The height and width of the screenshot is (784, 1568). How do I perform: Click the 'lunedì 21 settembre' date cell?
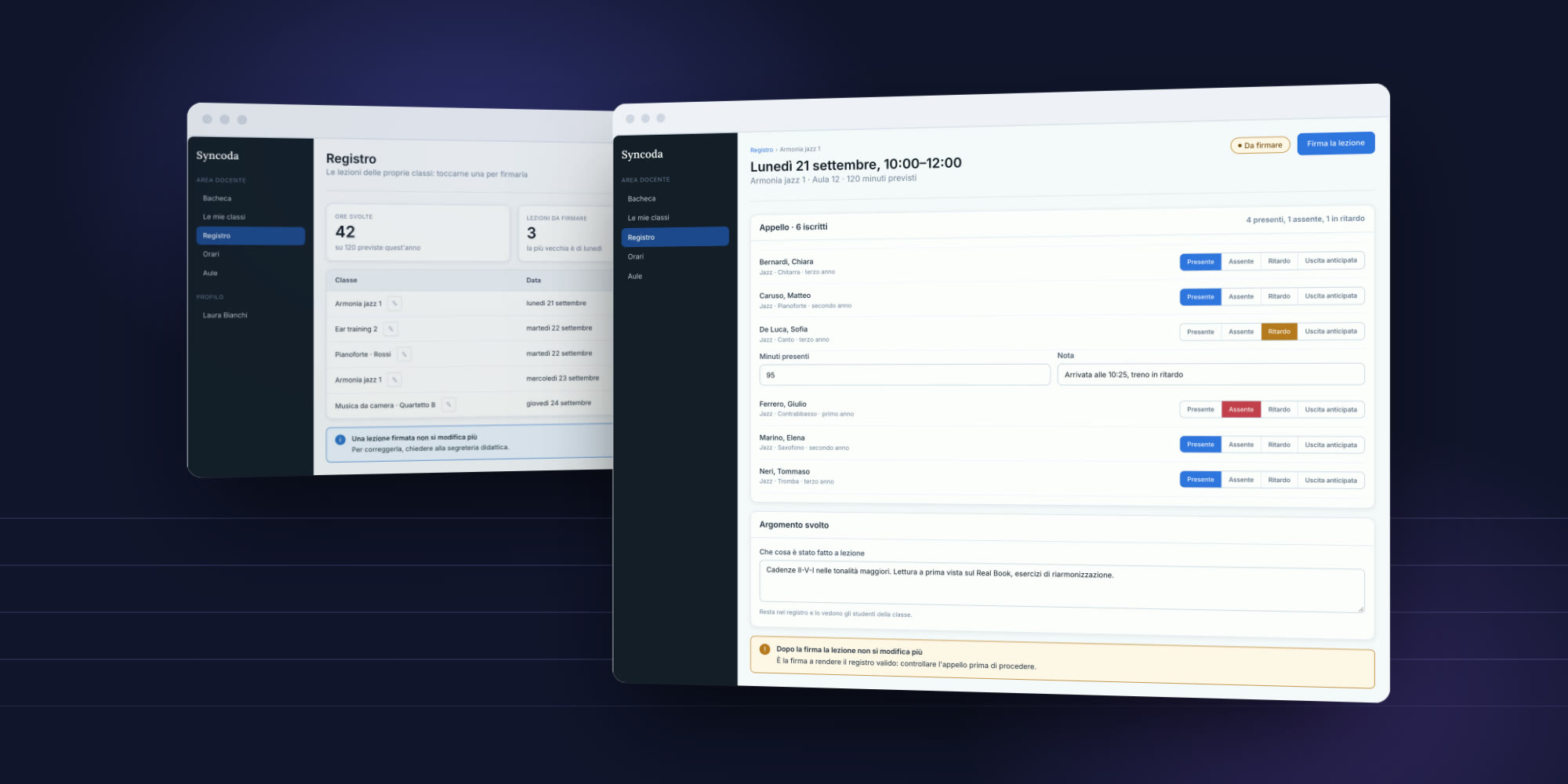556,303
